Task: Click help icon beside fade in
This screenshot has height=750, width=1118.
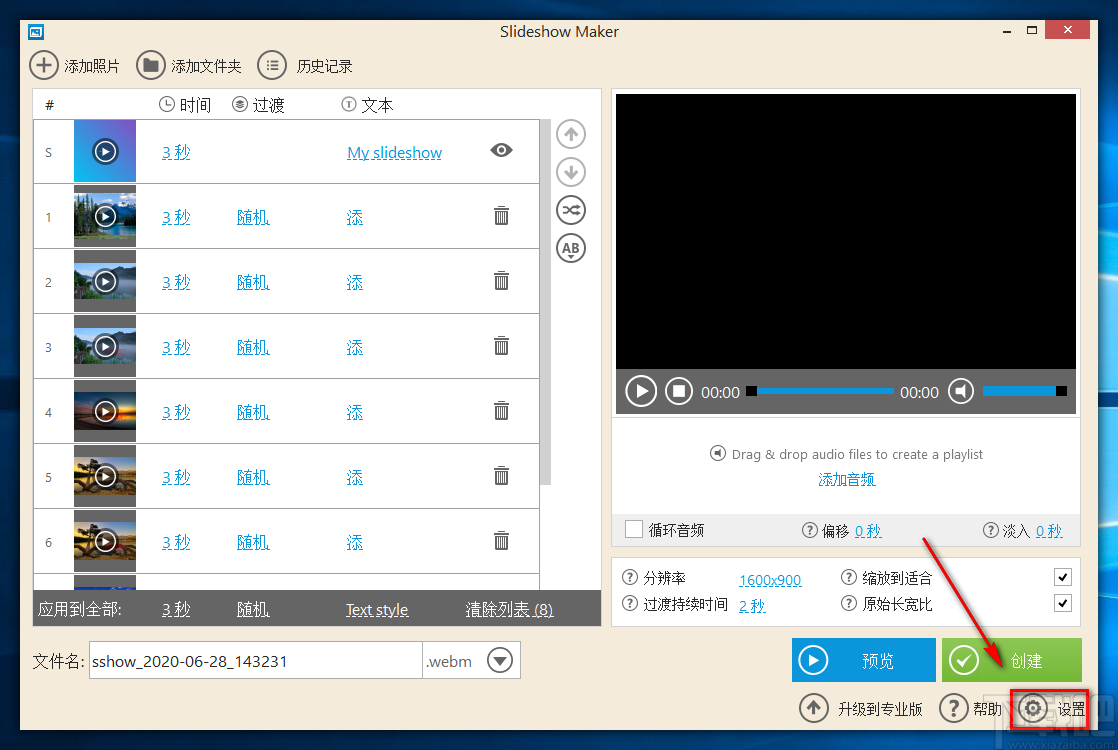Action: (x=990, y=530)
